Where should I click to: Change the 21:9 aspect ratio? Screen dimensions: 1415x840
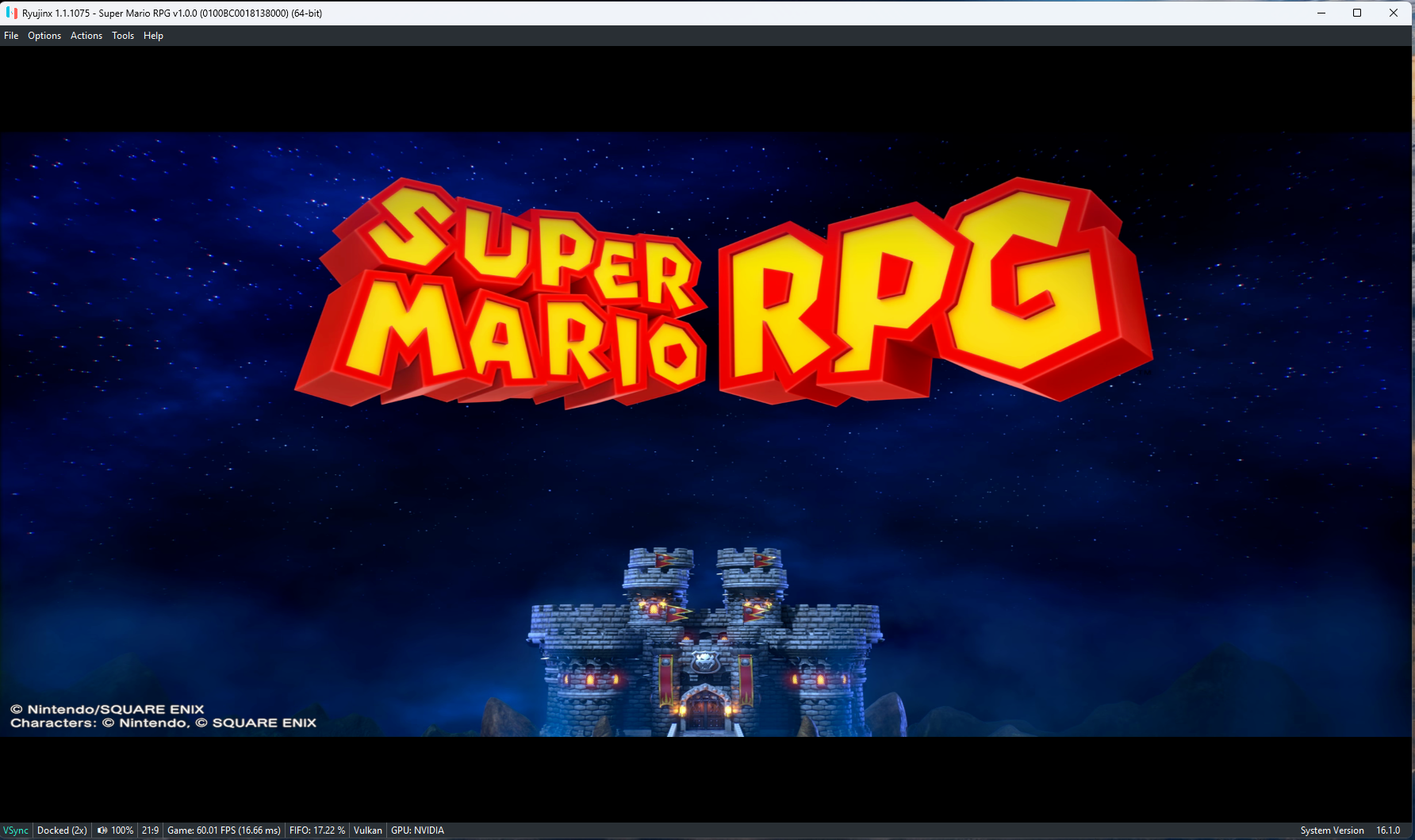[151, 830]
